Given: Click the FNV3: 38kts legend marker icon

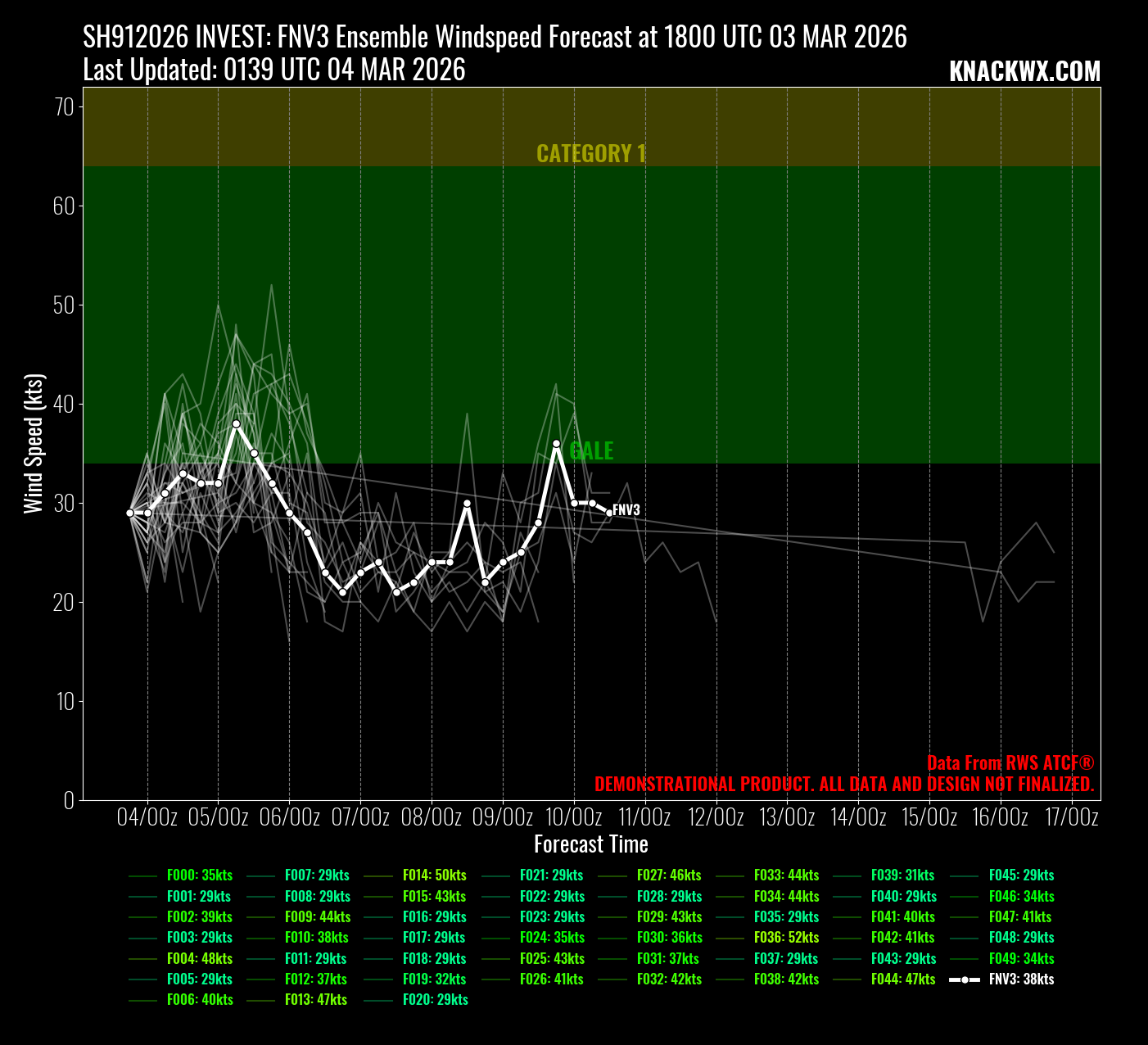Looking at the screenshot, I should [965, 979].
